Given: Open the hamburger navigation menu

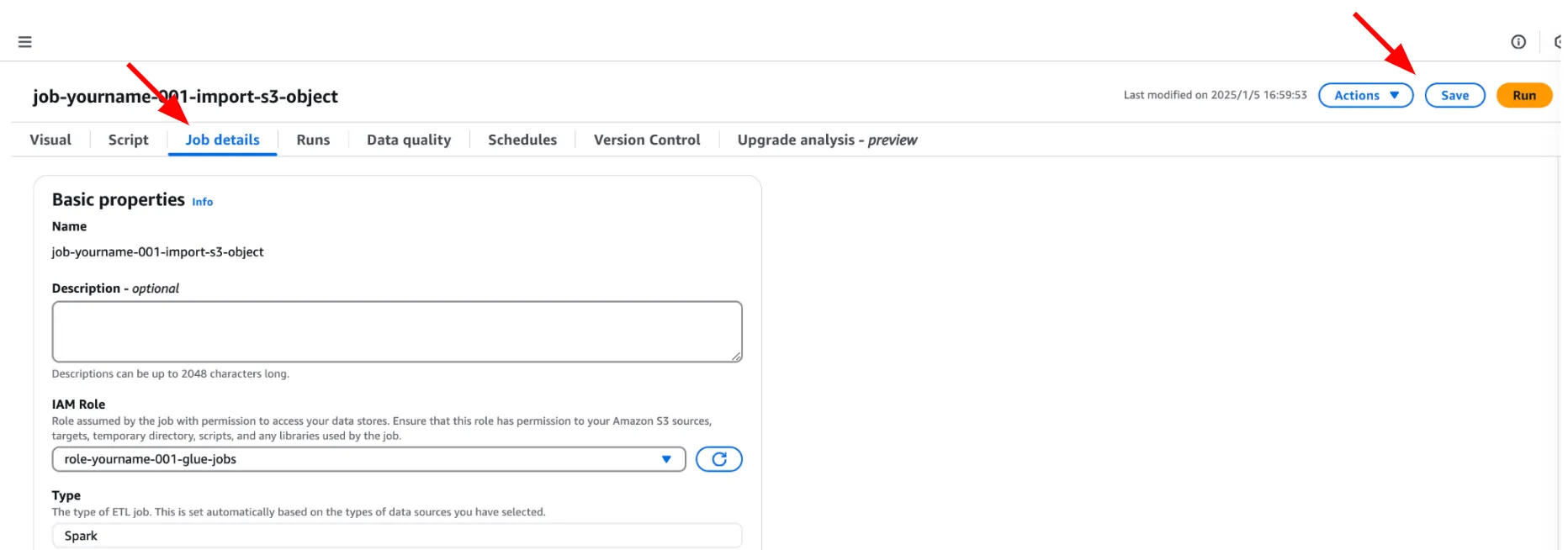Looking at the screenshot, I should tap(25, 42).
